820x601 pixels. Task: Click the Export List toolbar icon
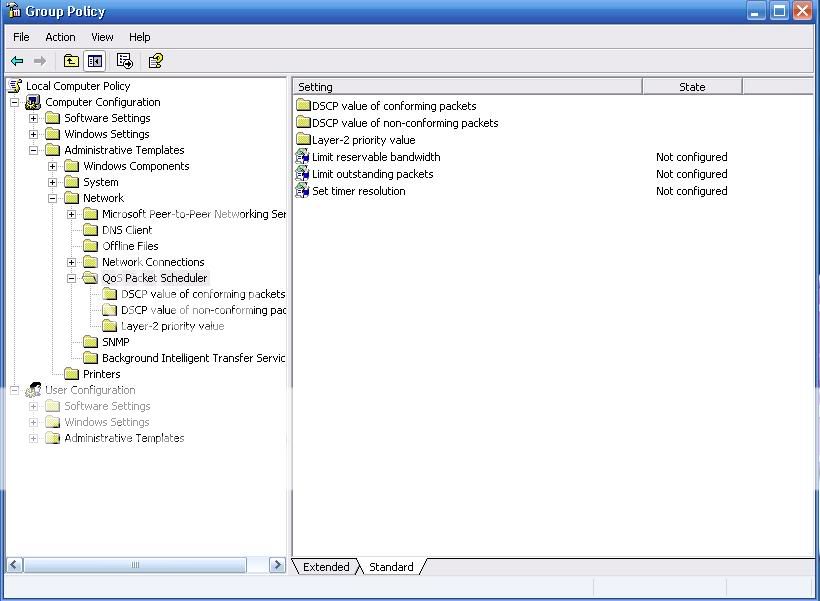click(x=124, y=61)
